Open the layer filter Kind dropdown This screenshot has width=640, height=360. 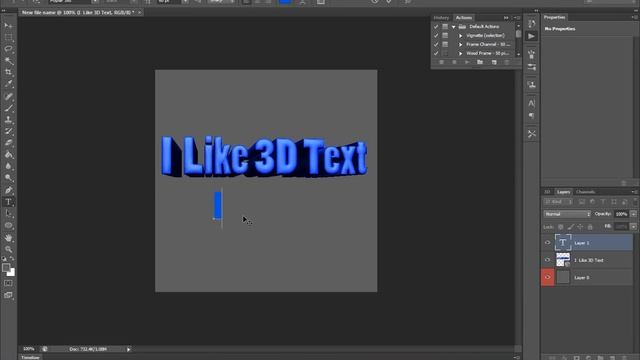[558, 202]
